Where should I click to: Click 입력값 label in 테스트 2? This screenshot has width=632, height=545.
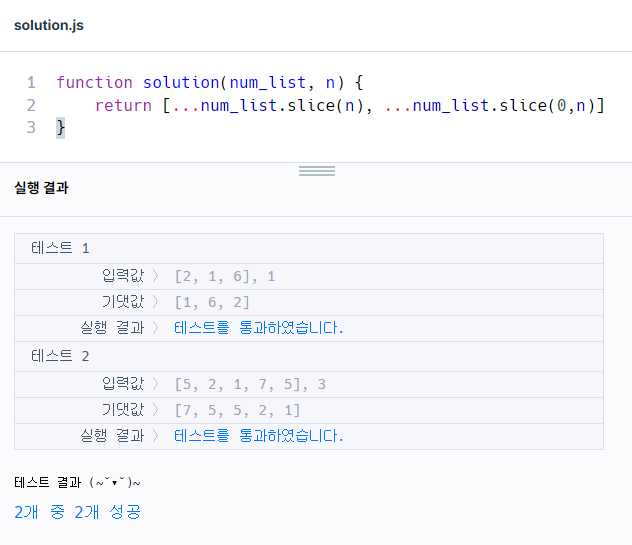123,384
